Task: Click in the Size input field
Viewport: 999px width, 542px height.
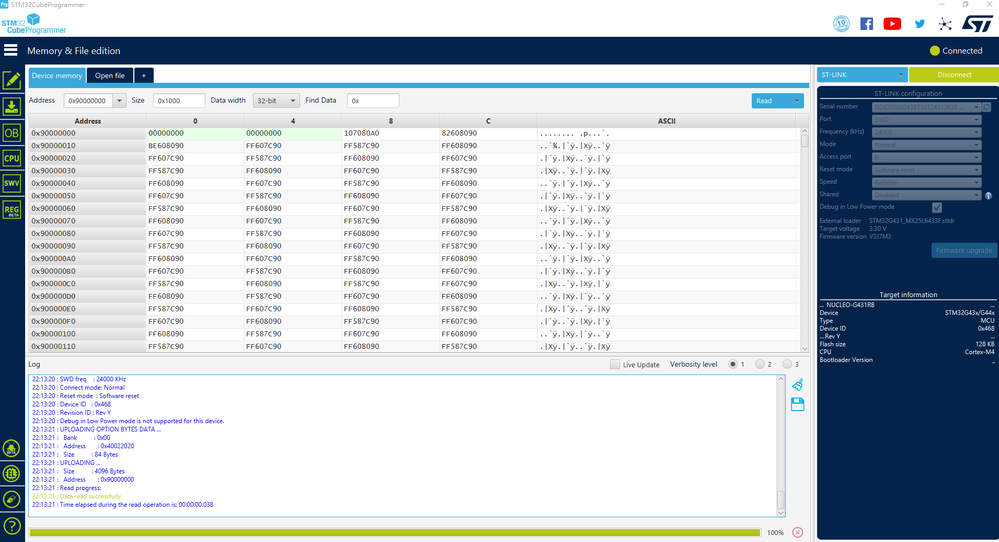Action: [179, 101]
